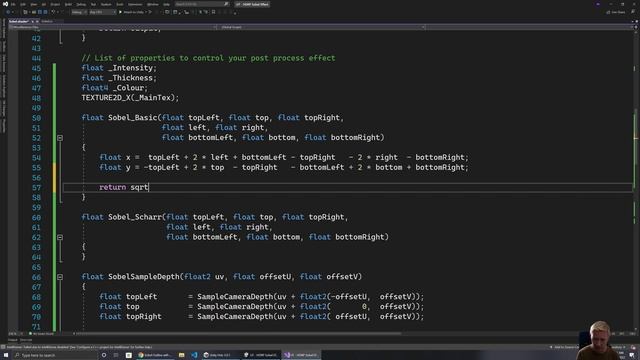Open the Windows Start menu
This screenshot has height=360, width=640.
(6, 355)
